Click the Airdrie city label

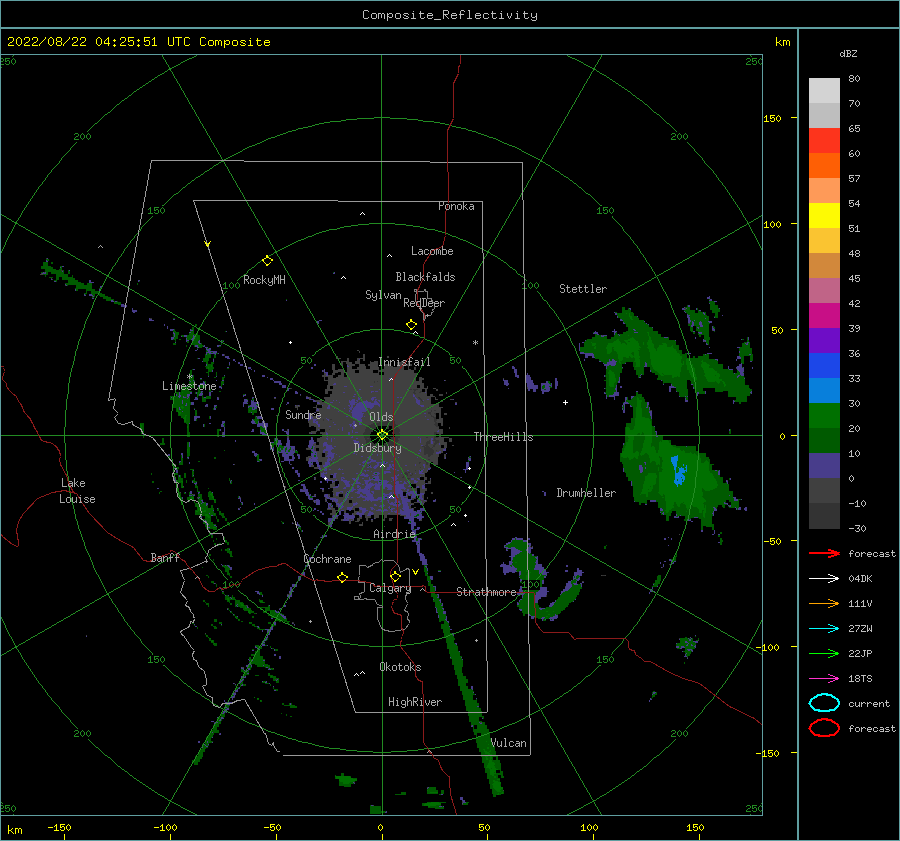click(x=394, y=534)
